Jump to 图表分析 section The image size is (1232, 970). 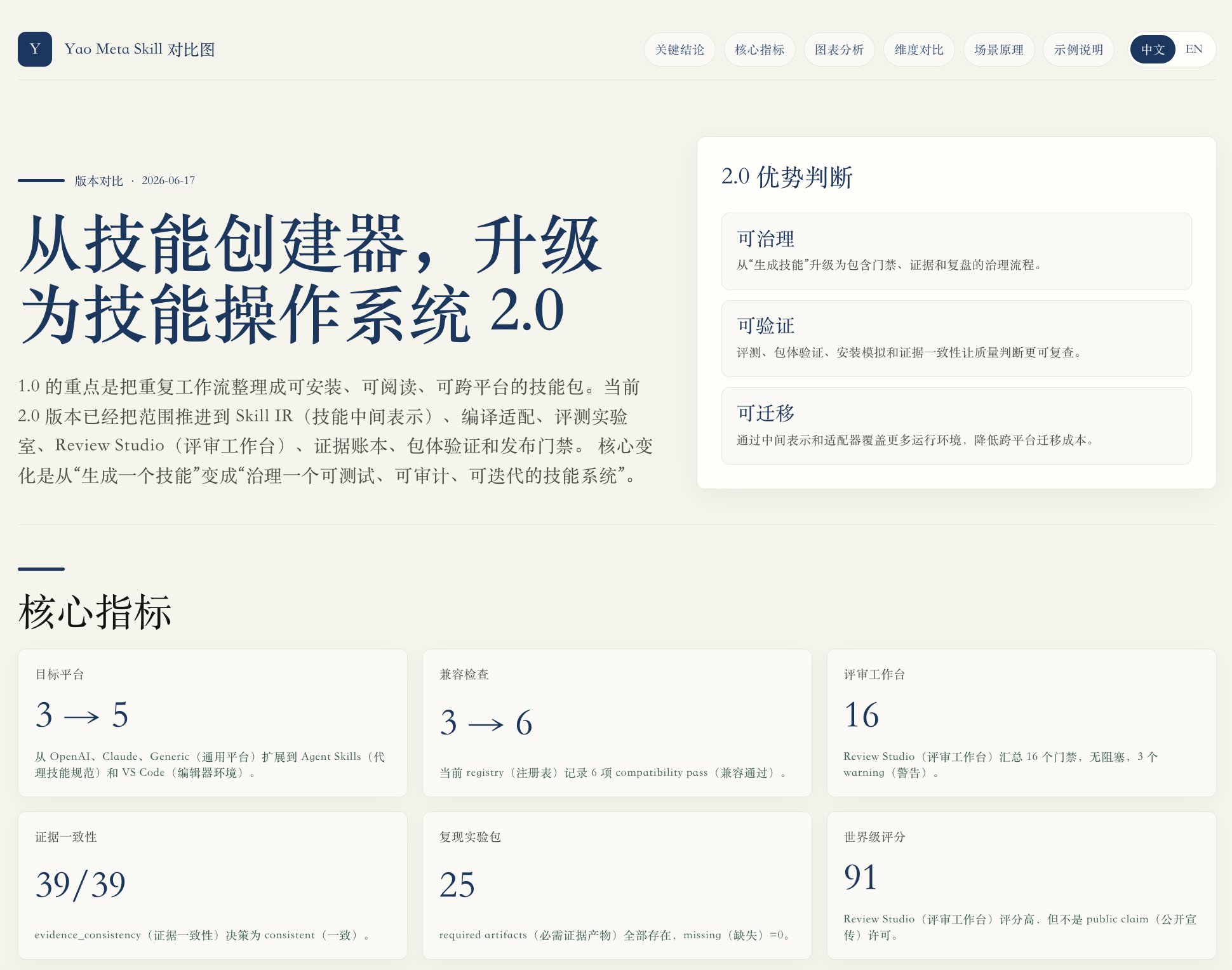pyautogui.click(x=840, y=50)
